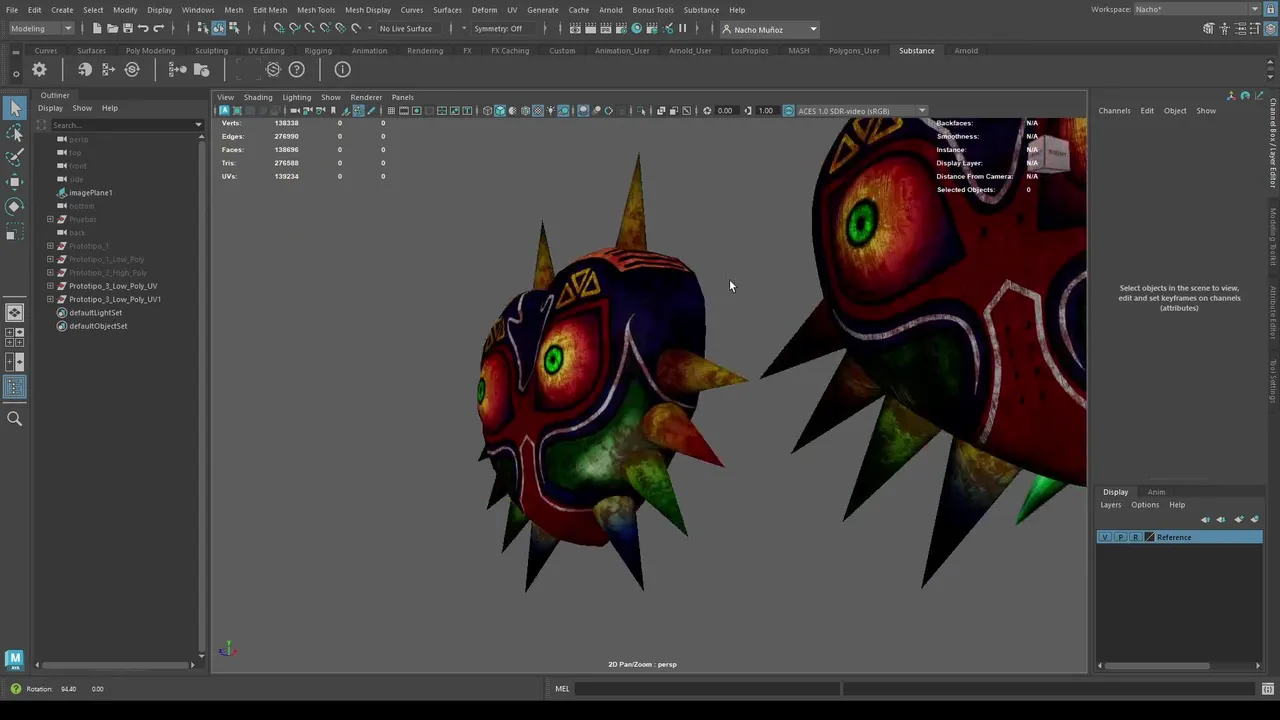This screenshot has width=1280, height=720.
Task: Select the arrow Select tool in toolbox
Action: point(15,108)
